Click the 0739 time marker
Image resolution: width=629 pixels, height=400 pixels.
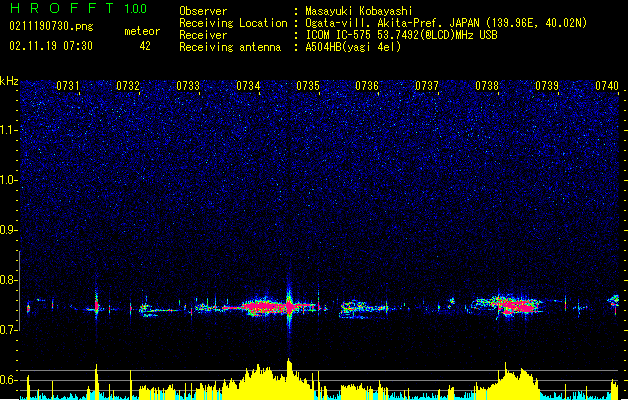(x=547, y=86)
